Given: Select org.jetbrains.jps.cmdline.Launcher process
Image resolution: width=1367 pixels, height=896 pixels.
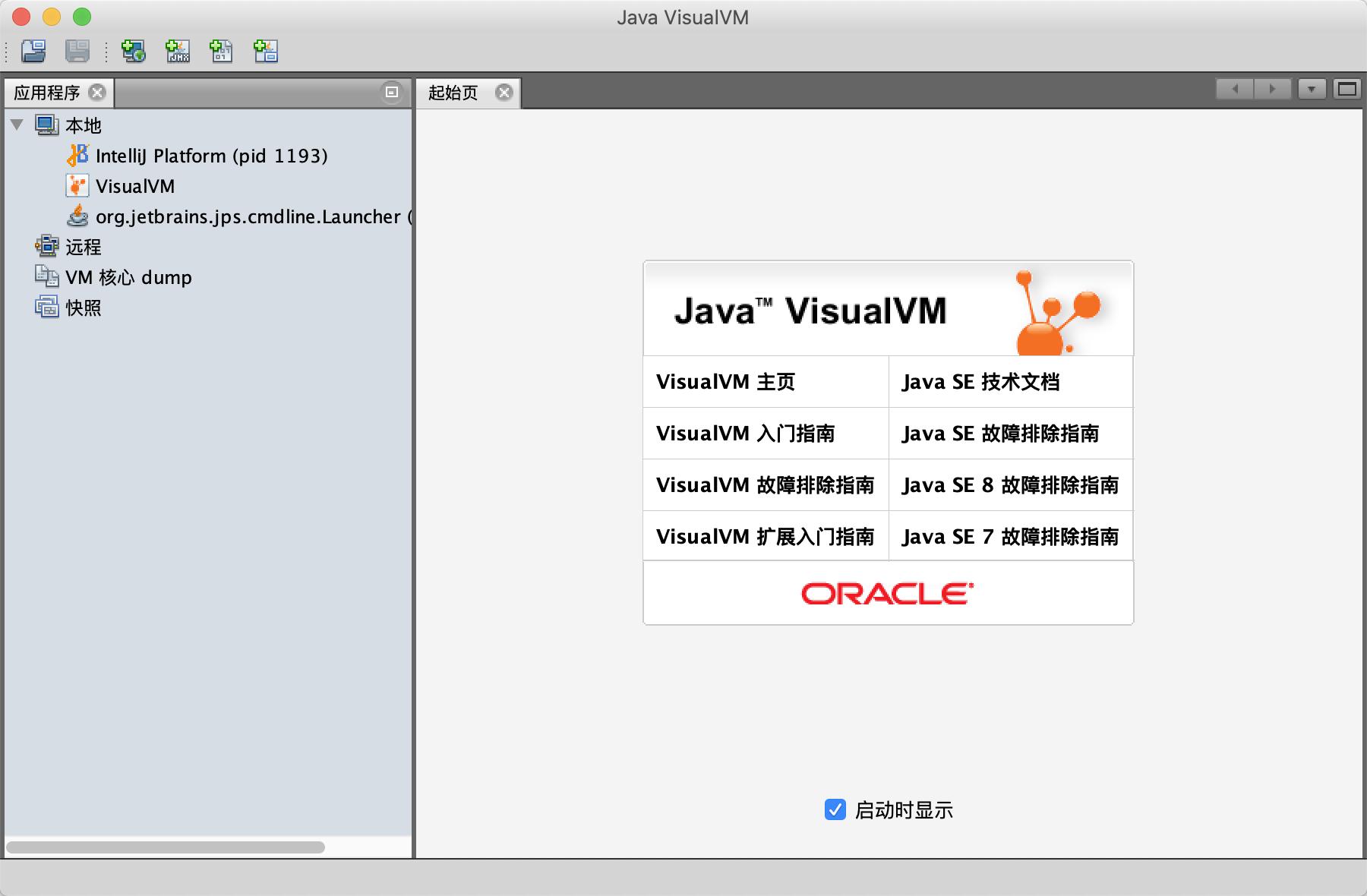Looking at the screenshot, I should pos(254,216).
